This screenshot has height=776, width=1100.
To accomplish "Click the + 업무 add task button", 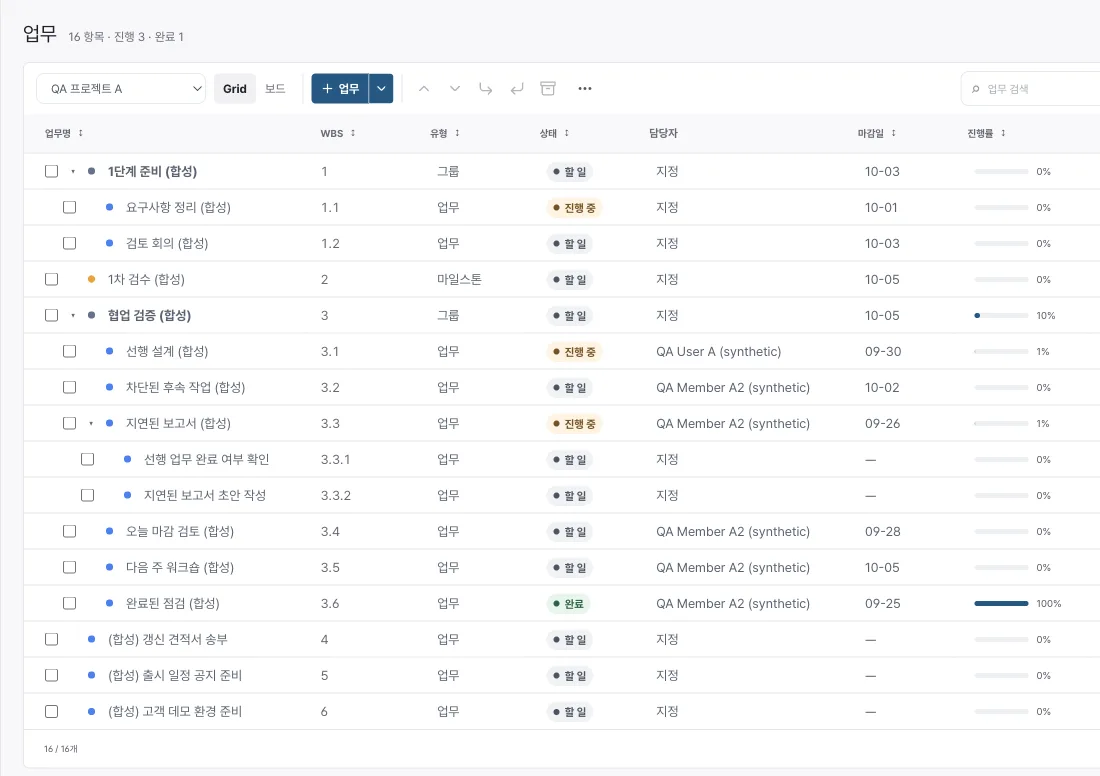I will tap(340, 88).
